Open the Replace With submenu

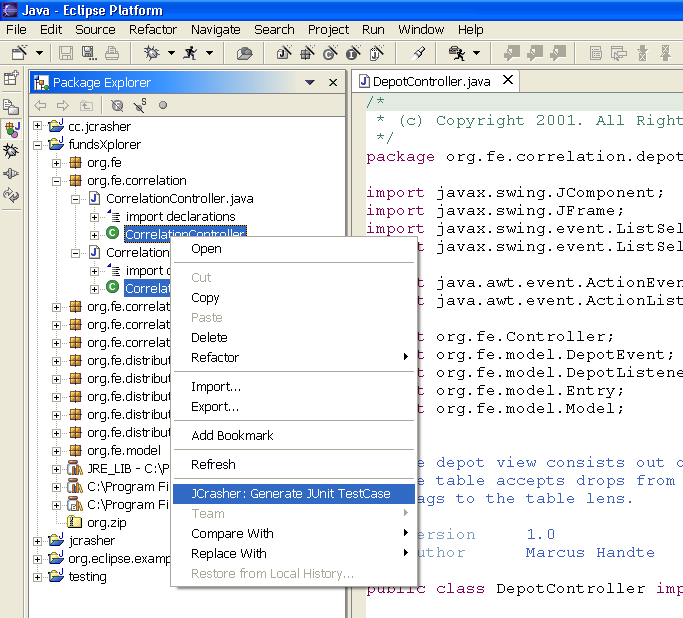294,554
